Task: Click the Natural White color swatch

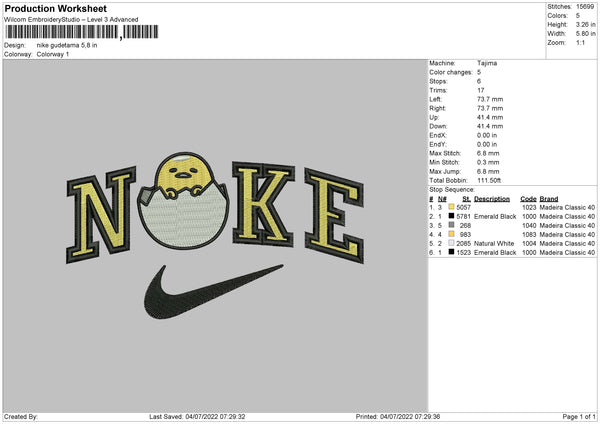Action: click(x=451, y=243)
